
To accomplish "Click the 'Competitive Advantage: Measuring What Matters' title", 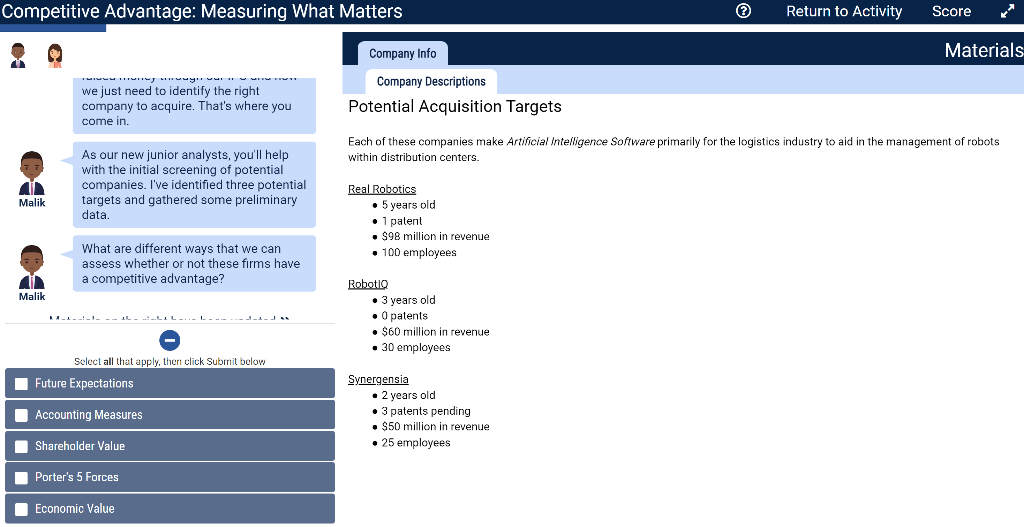I will [202, 11].
